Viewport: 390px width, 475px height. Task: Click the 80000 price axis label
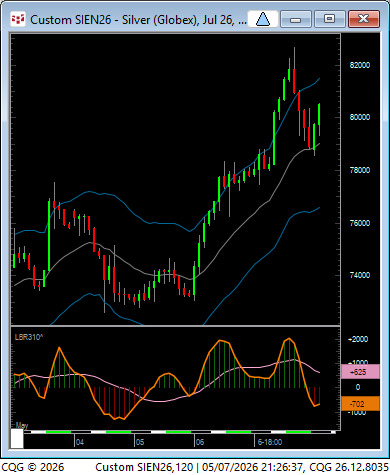(x=360, y=117)
